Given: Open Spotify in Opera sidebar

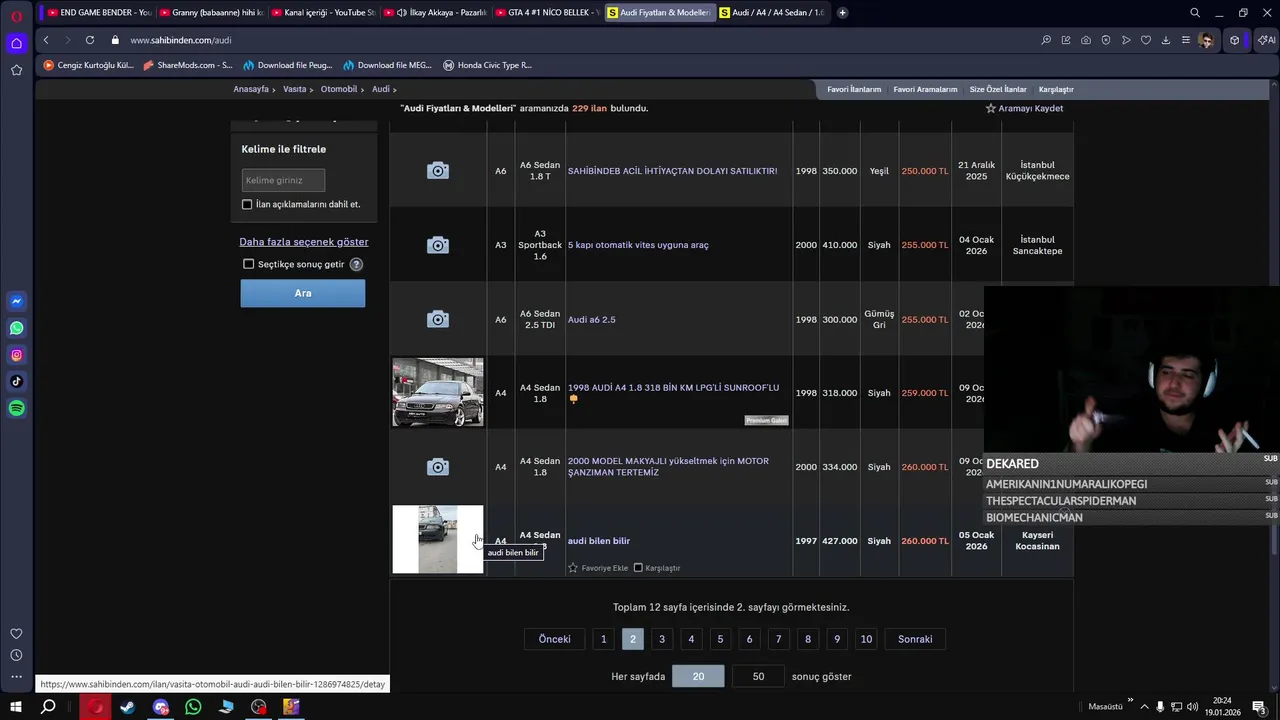Looking at the screenshot, I should (x=16, y=408).
